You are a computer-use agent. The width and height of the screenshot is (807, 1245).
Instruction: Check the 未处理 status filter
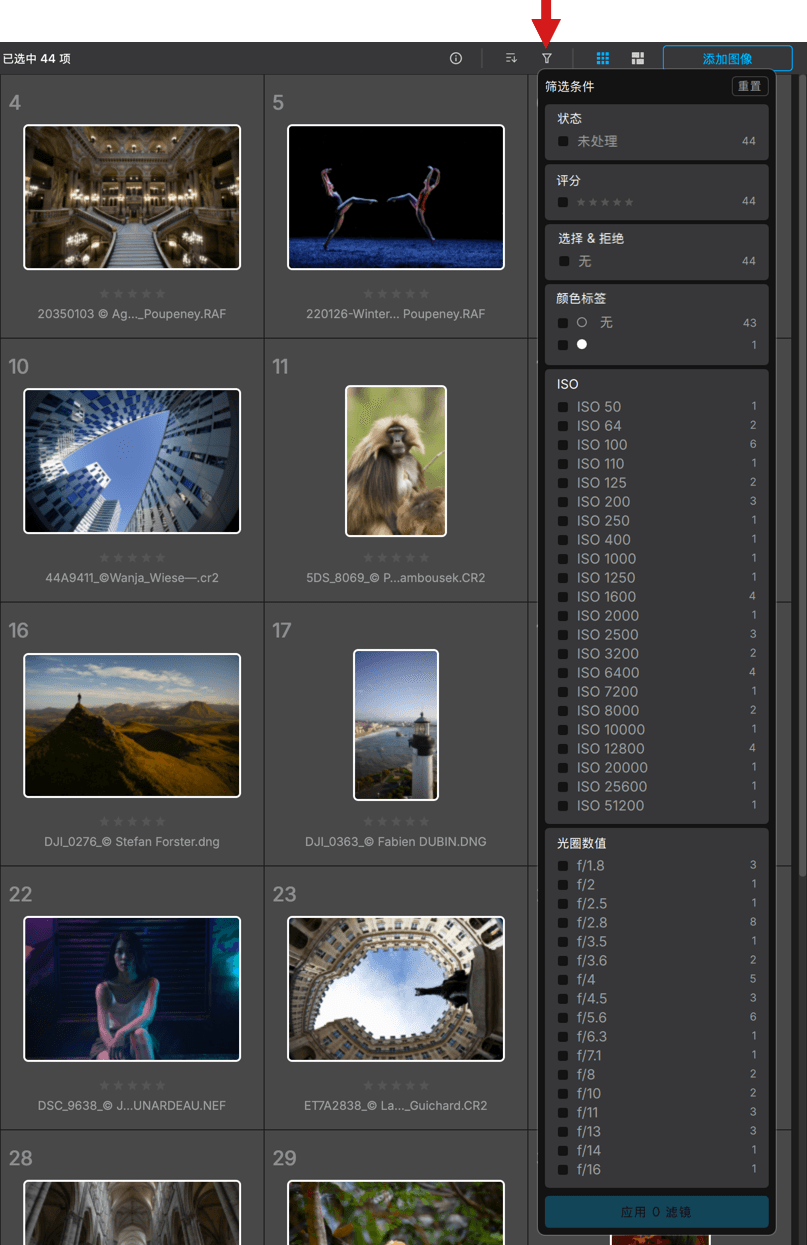click(563, 142)
